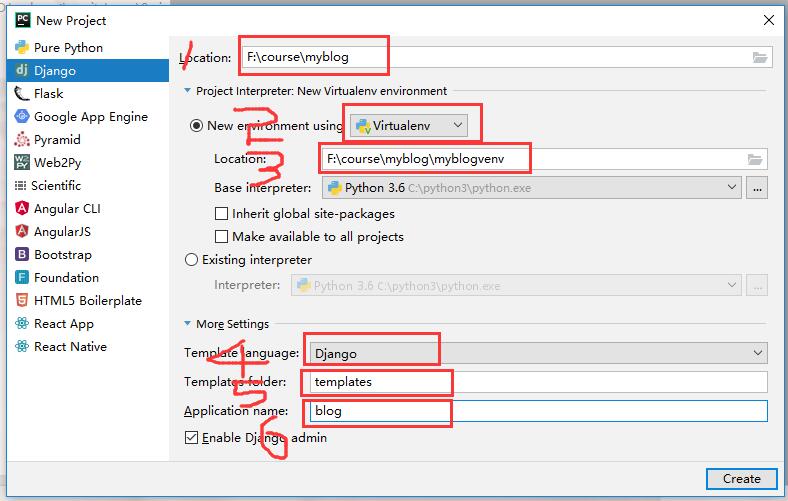Image resolution: width=788 pixels, height=501 pixels.
Task: Click the project Location field F:\course\myblog
Action: [x=508, y=57]
